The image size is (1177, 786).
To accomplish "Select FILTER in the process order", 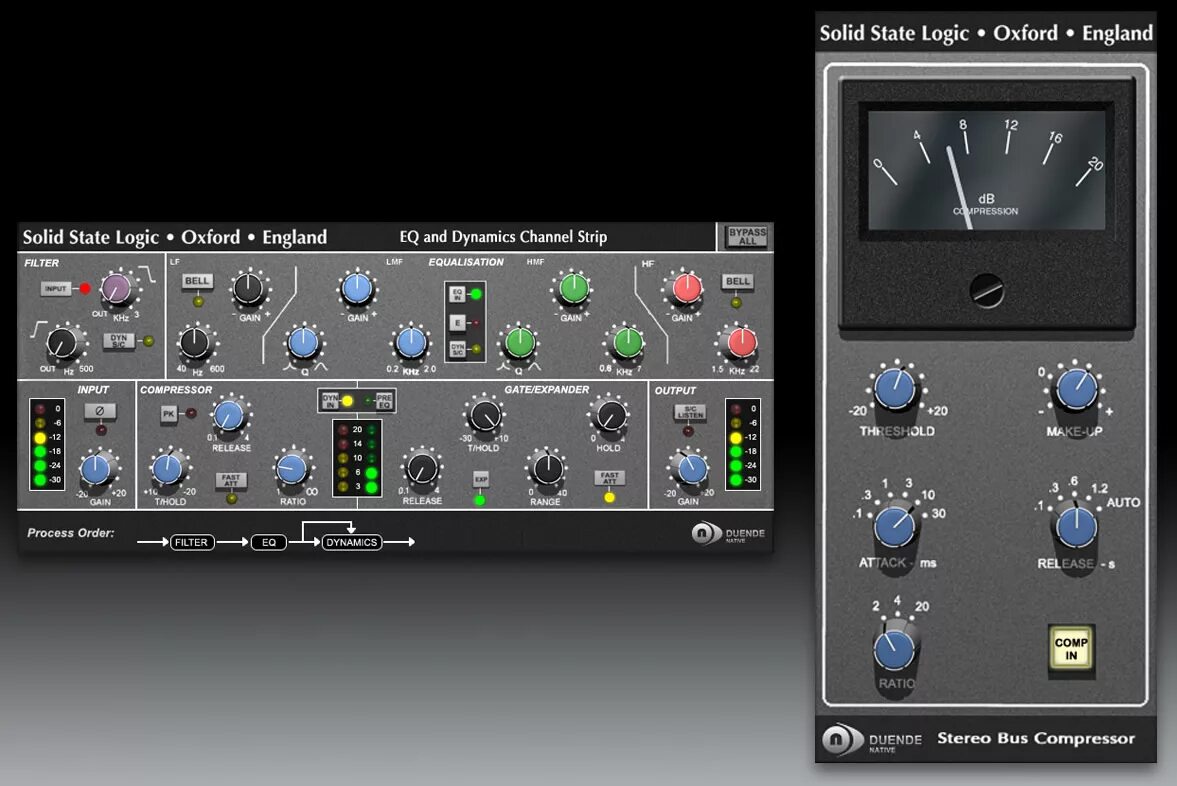I will [191, 542].
